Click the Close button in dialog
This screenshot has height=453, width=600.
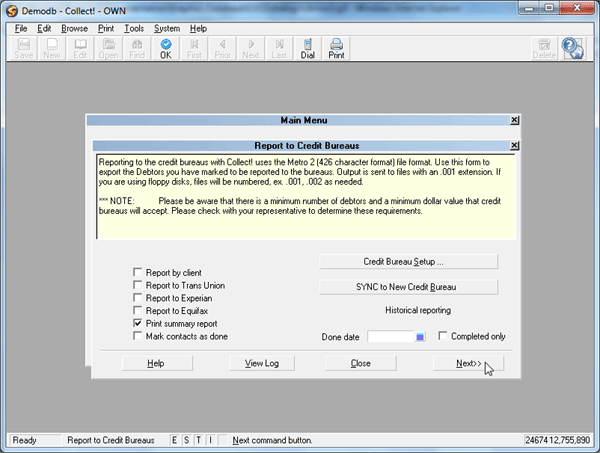(x=360, y=363)
